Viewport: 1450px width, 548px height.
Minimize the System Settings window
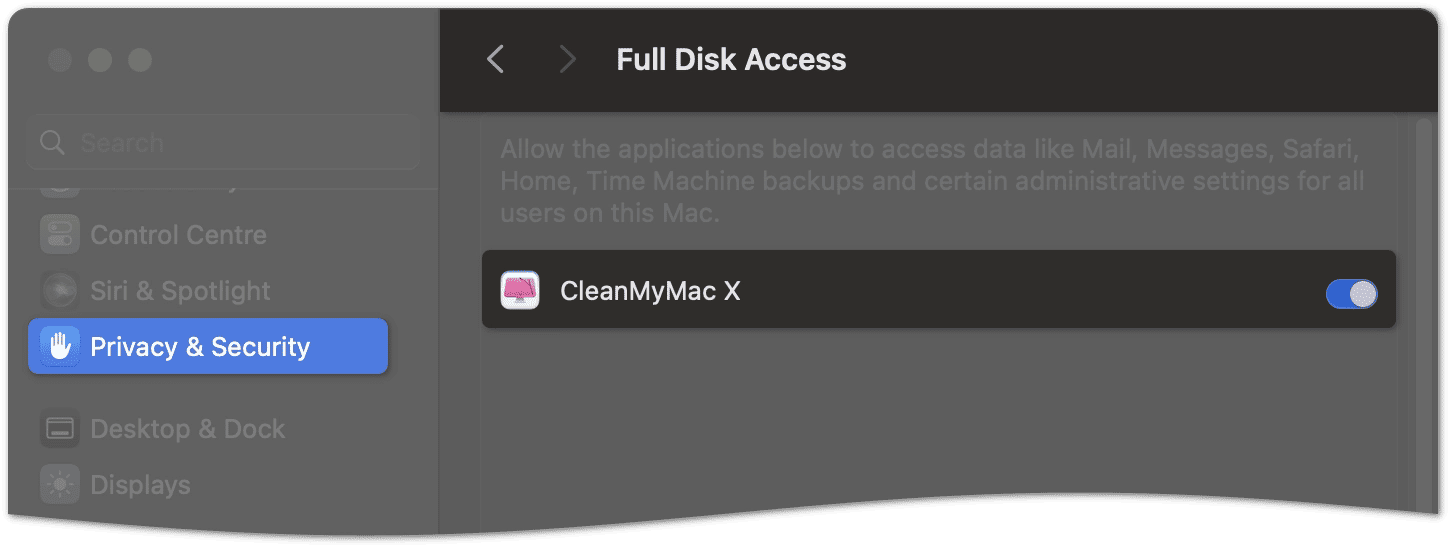tap(100, 60)
